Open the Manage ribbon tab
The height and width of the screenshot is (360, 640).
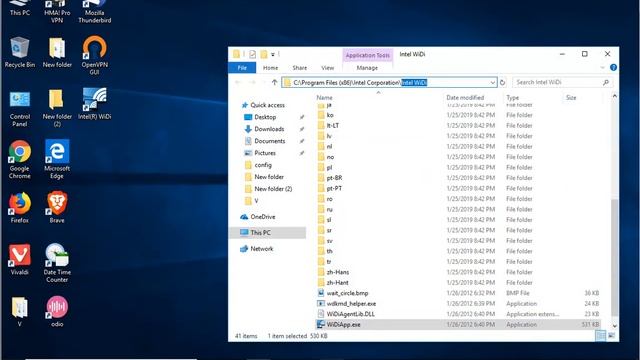click(367, 68)
